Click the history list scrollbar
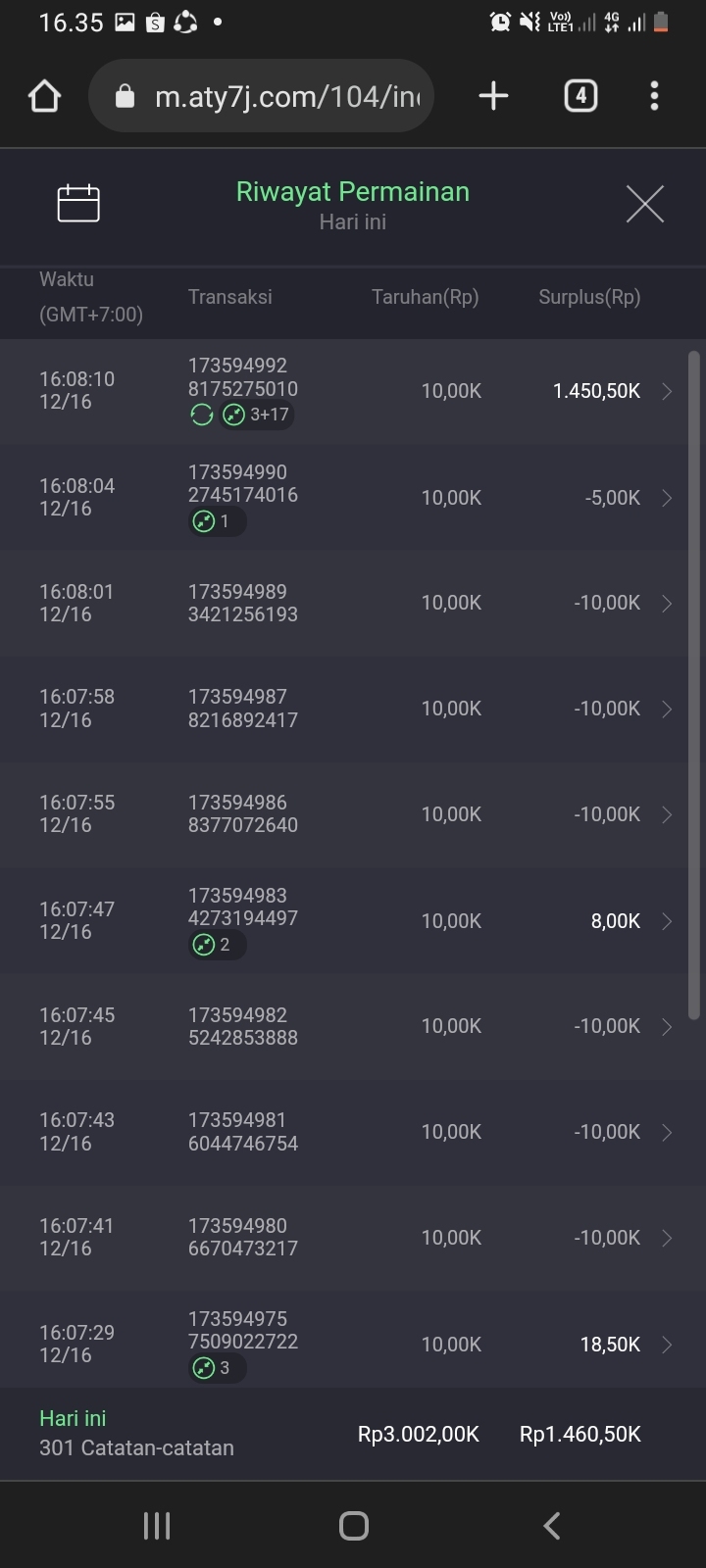706x1568 pixels. [694, 686]
